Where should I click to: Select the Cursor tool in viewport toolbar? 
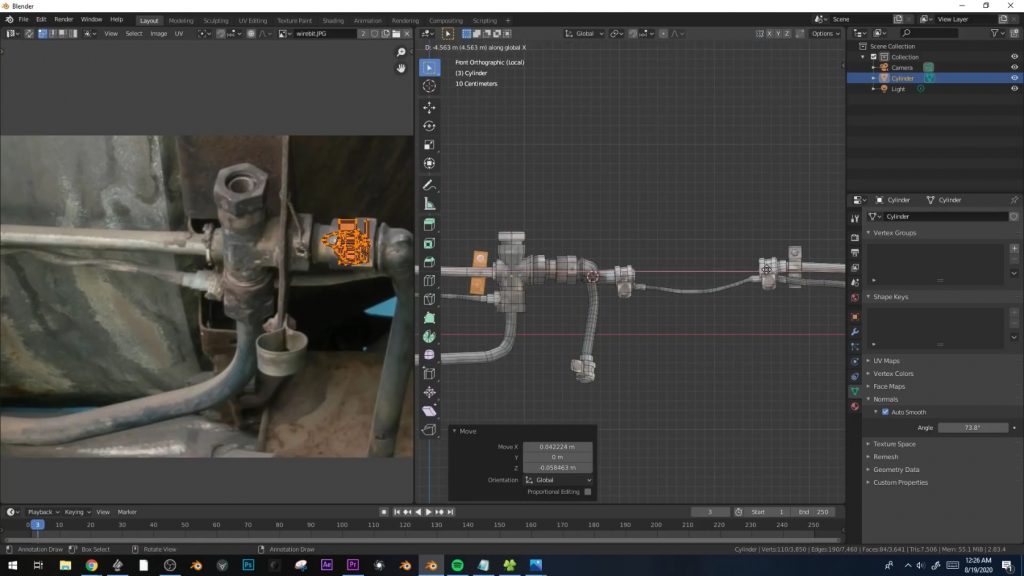click(x=429, y=86)
